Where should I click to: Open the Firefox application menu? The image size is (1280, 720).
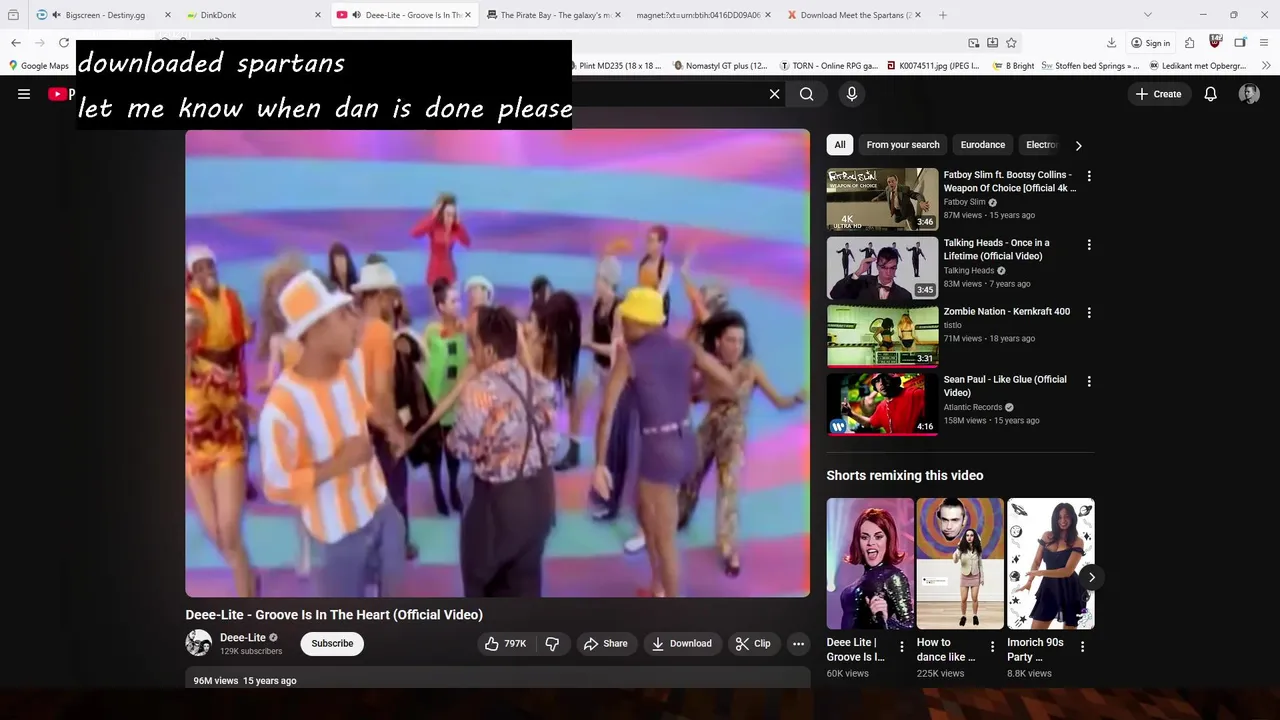pyautogui.click(x=1265, y=43)
